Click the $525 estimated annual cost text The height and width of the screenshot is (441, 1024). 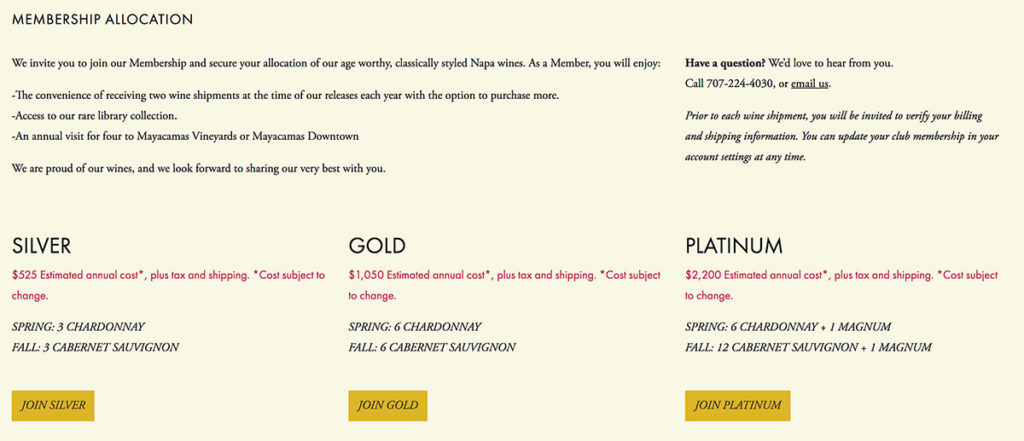[168, 286]
